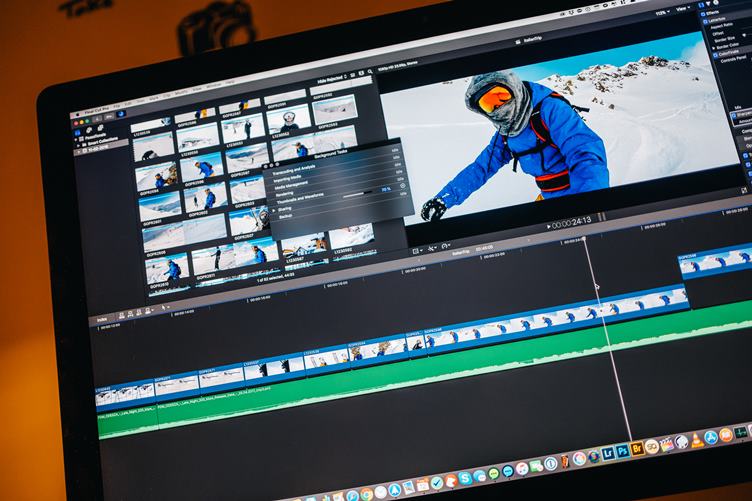Open 1Password from the dock
Screen dimensions: 752x501
(551, 464)
